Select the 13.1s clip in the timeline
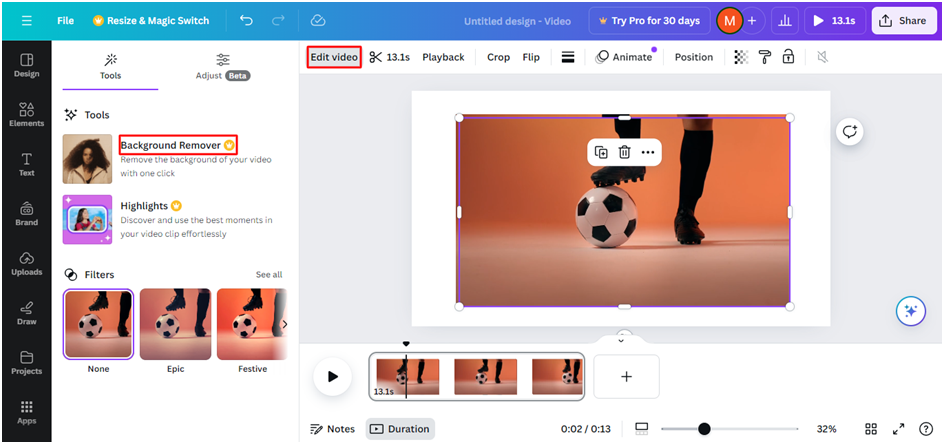The height and width of the screenshot is (444, 944). pos(476,377)
